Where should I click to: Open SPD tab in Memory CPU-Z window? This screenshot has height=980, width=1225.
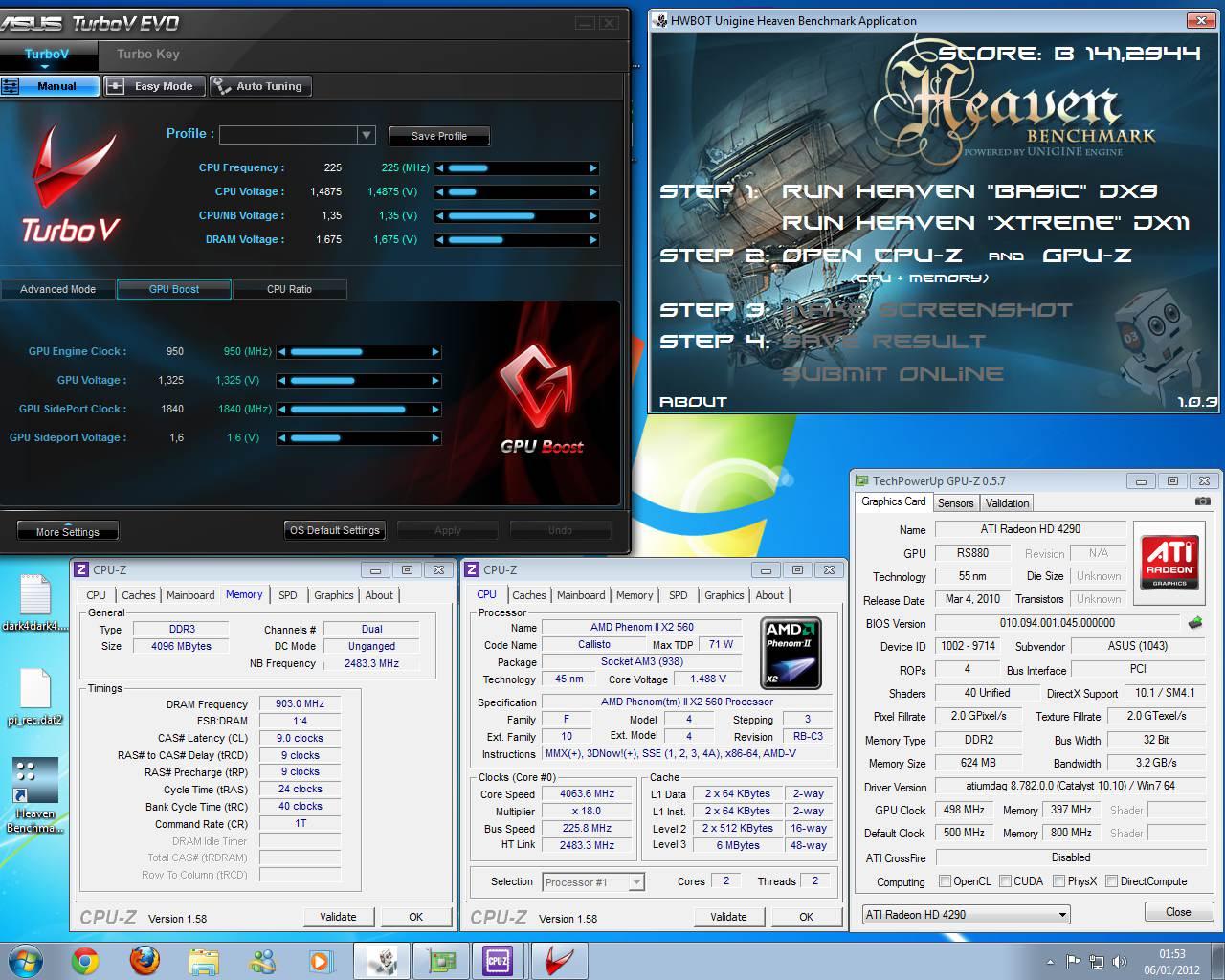[x=287, y=595]
